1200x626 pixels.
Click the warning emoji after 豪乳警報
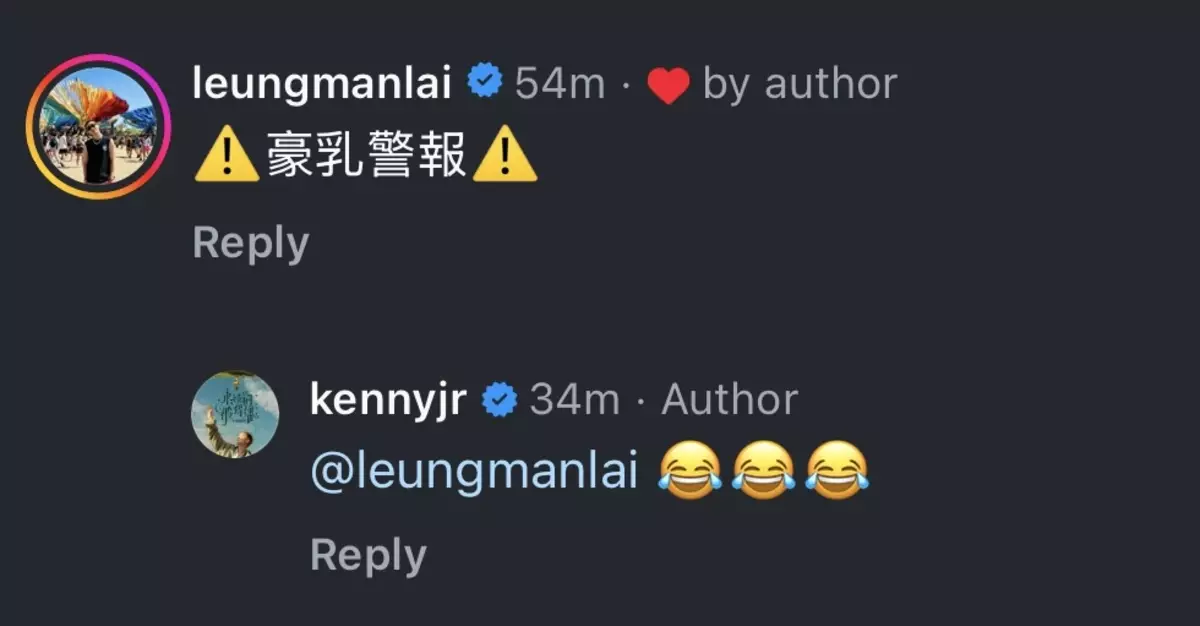point(504,159)
